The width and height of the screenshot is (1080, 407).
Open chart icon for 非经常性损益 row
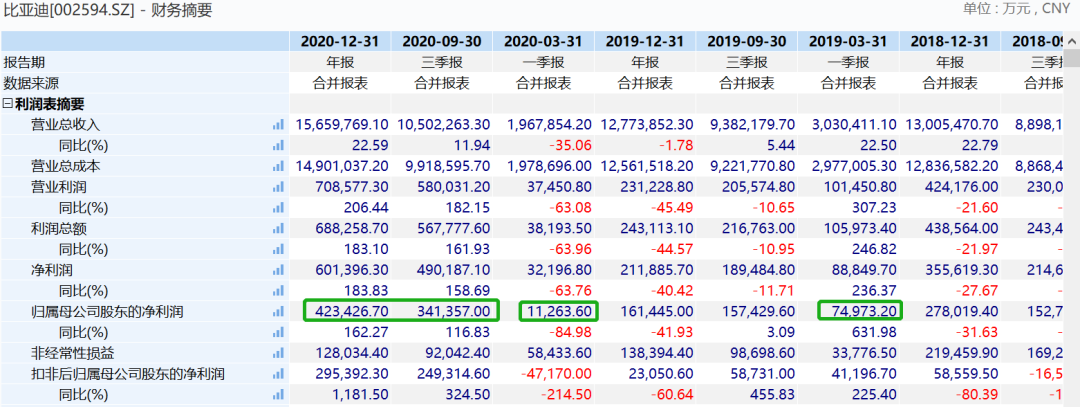pyautogui.click(x=278, y=353)
